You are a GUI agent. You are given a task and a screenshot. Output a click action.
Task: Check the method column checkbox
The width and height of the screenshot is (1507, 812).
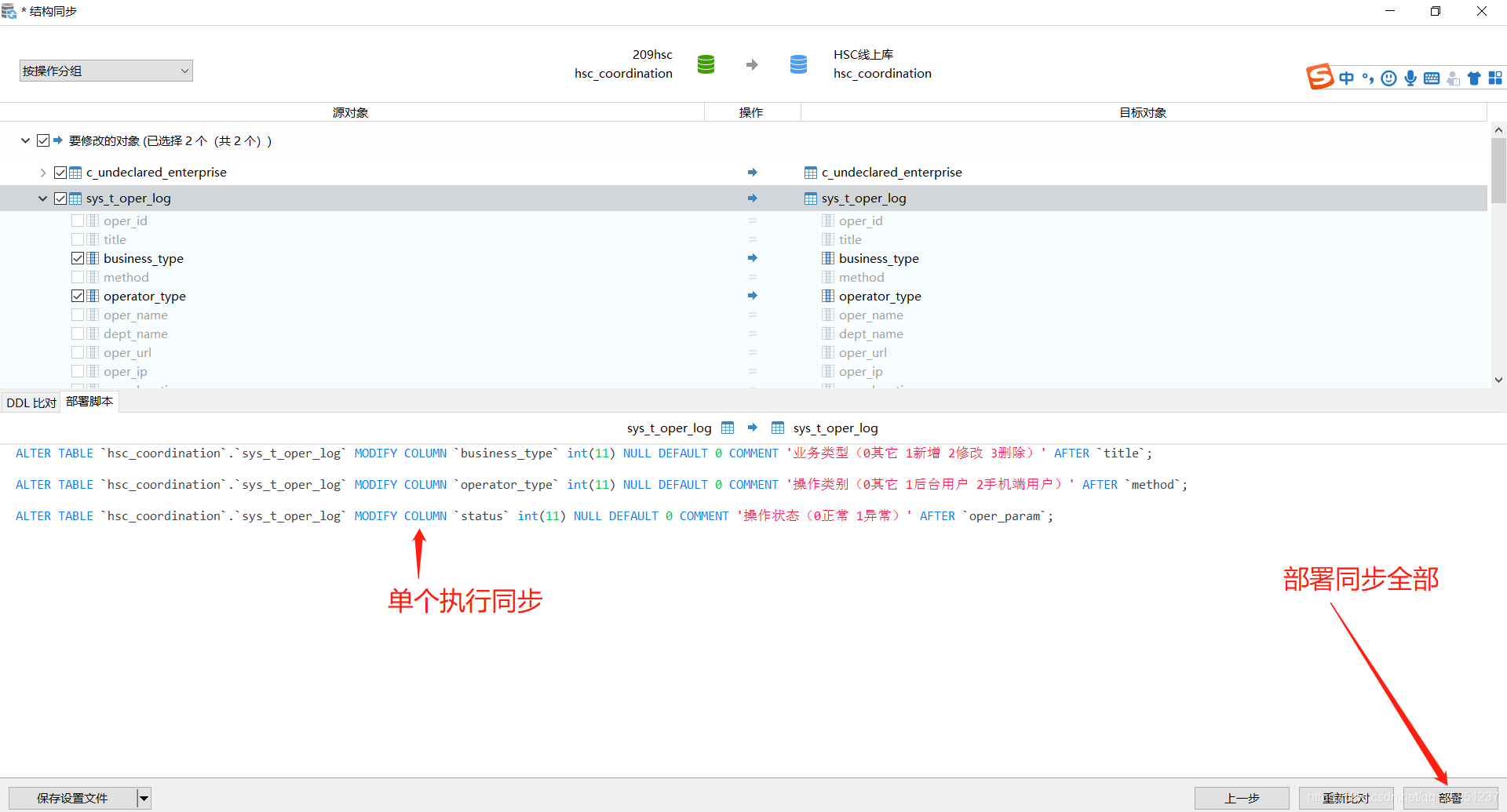(x=78, y=277)
